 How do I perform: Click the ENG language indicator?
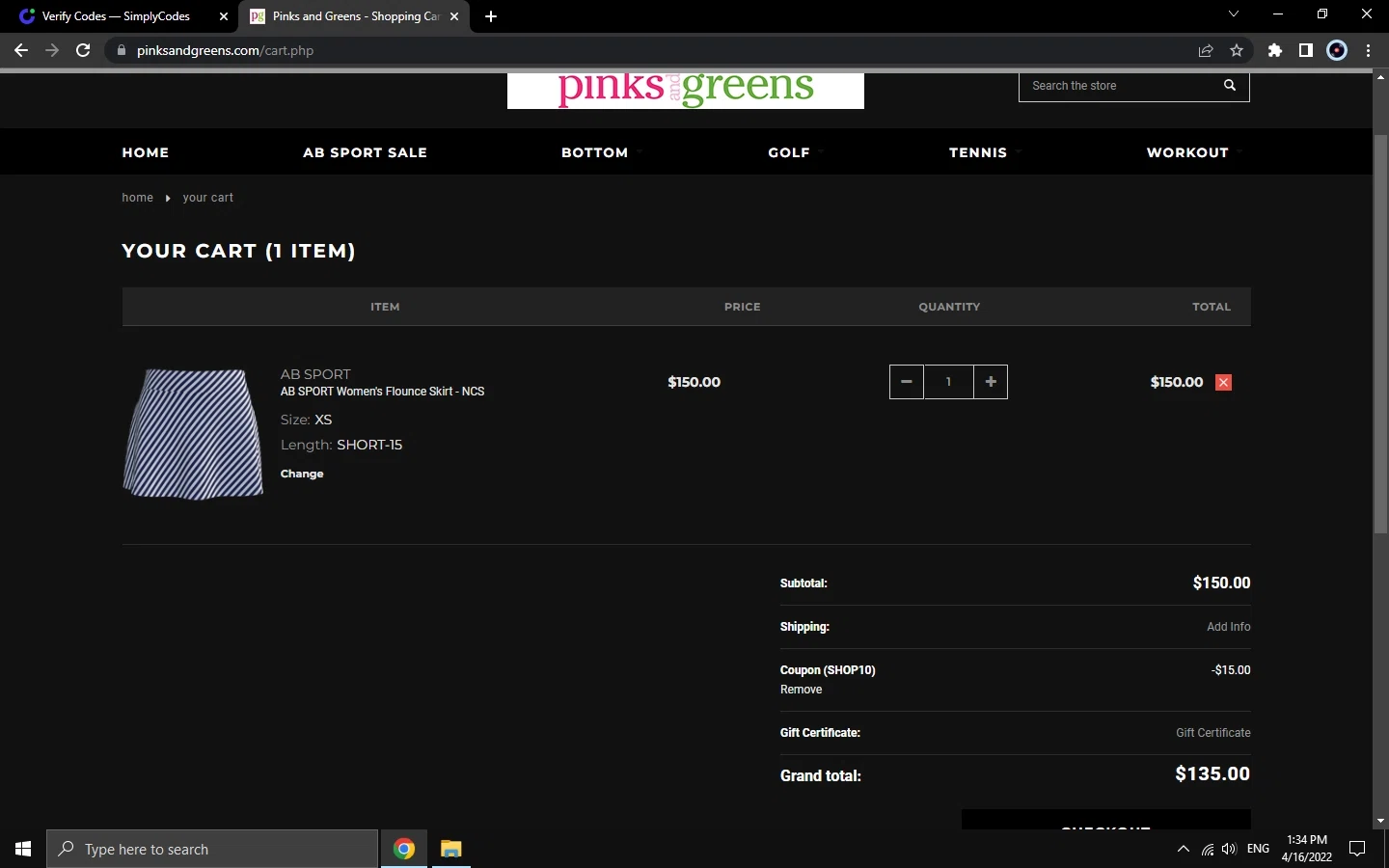pos(1258,849)
